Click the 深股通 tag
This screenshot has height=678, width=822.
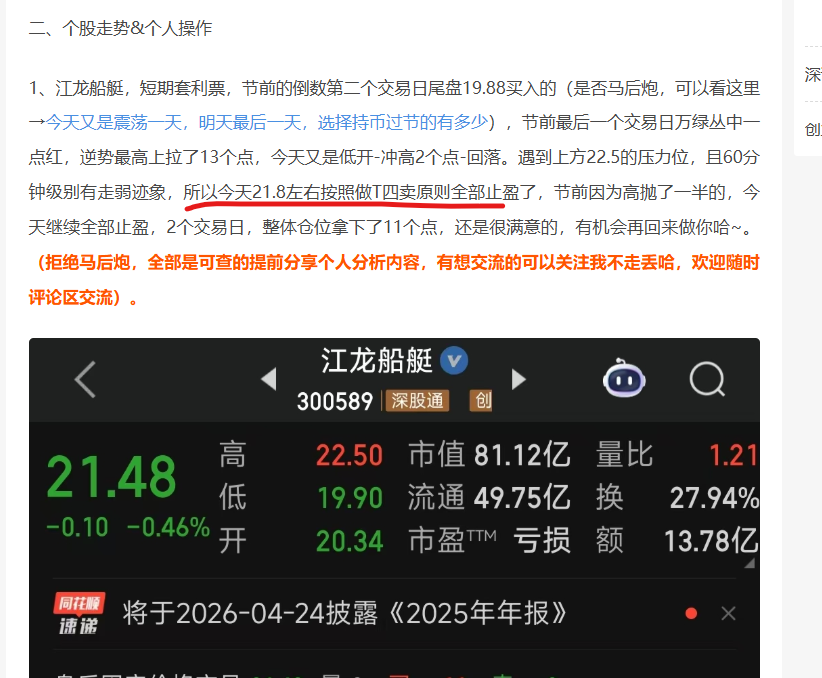[x=417, y=401]
